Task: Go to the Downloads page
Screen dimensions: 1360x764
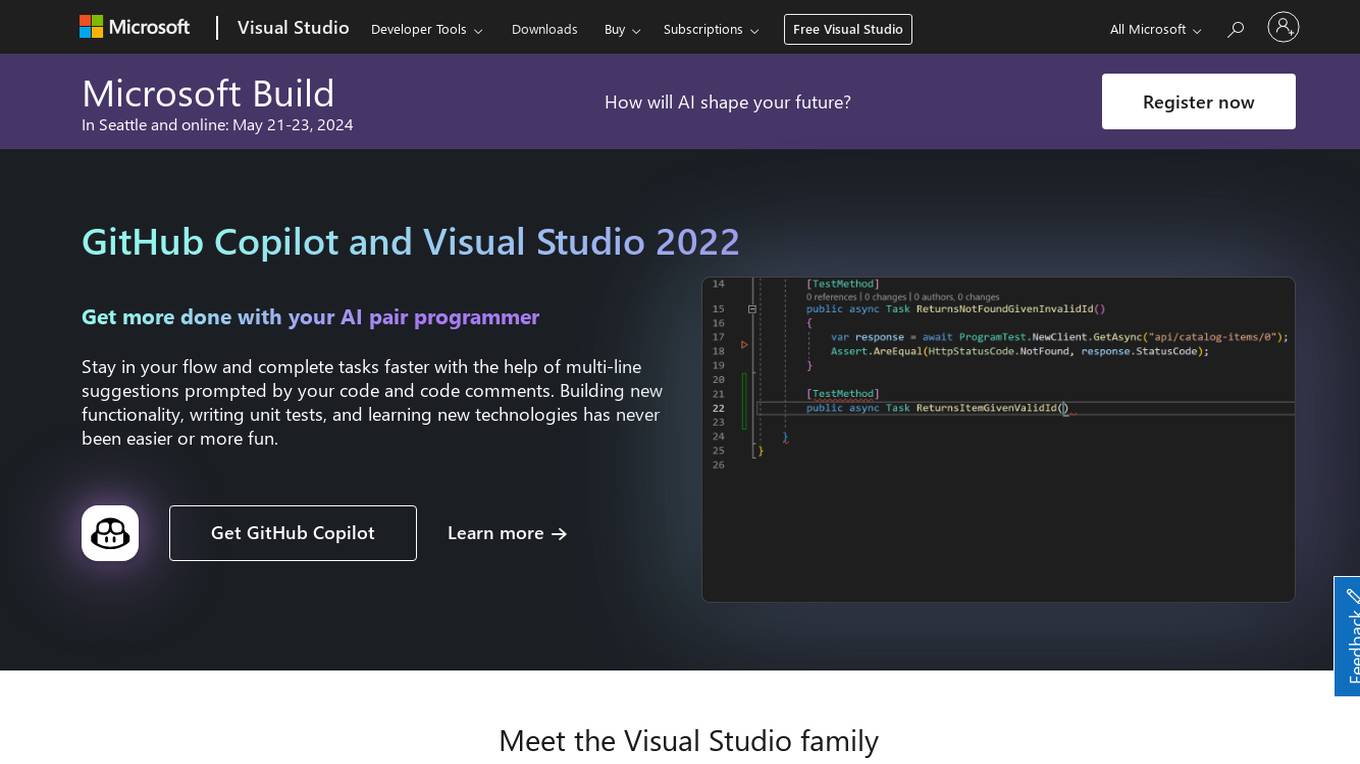Action: (544, 30)
